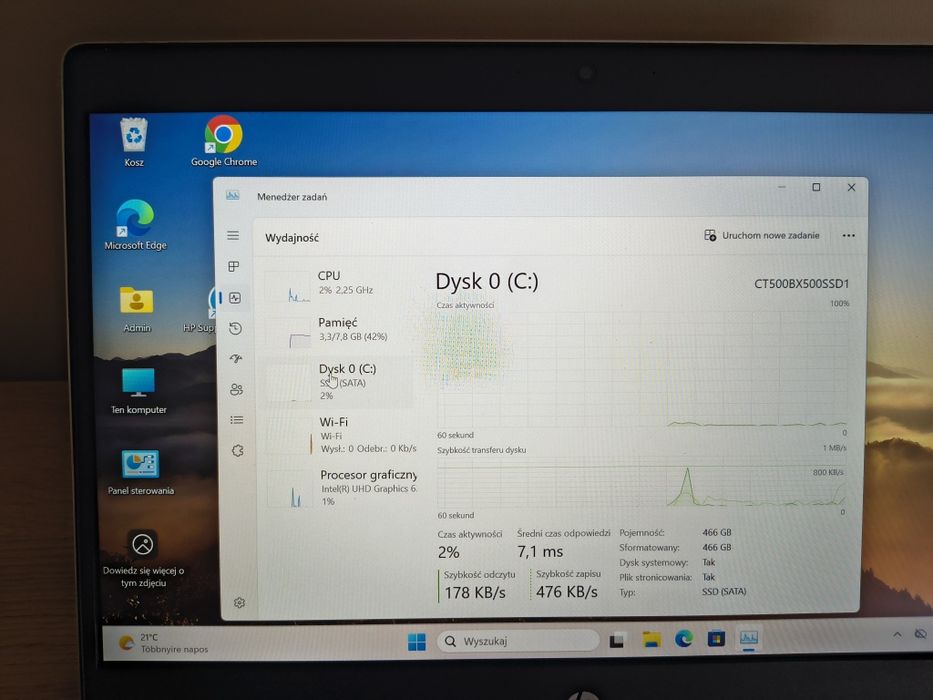Click the 'Pojemność' 466 GB value
Screen dimensions: 933x700
tap(717, 532)
